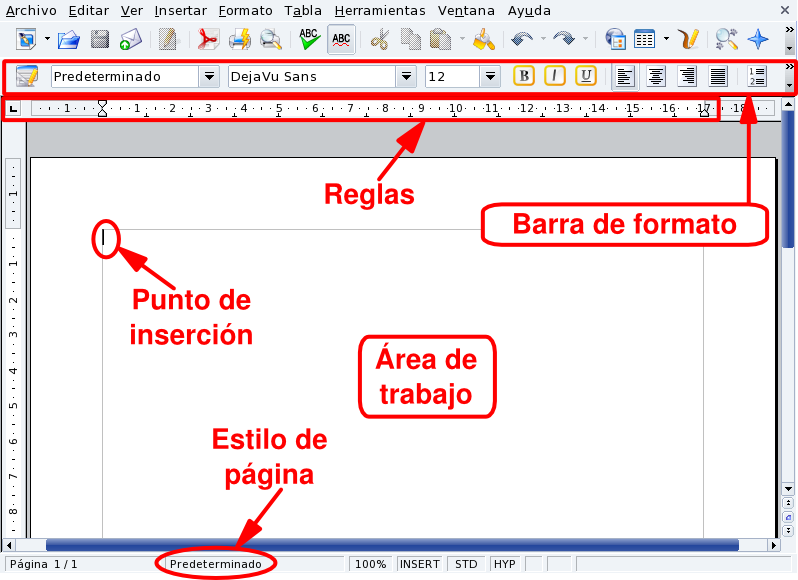Screen dimensions: 798x580
Task: Open the Insertar menu
Action: (x=181, y=11)
